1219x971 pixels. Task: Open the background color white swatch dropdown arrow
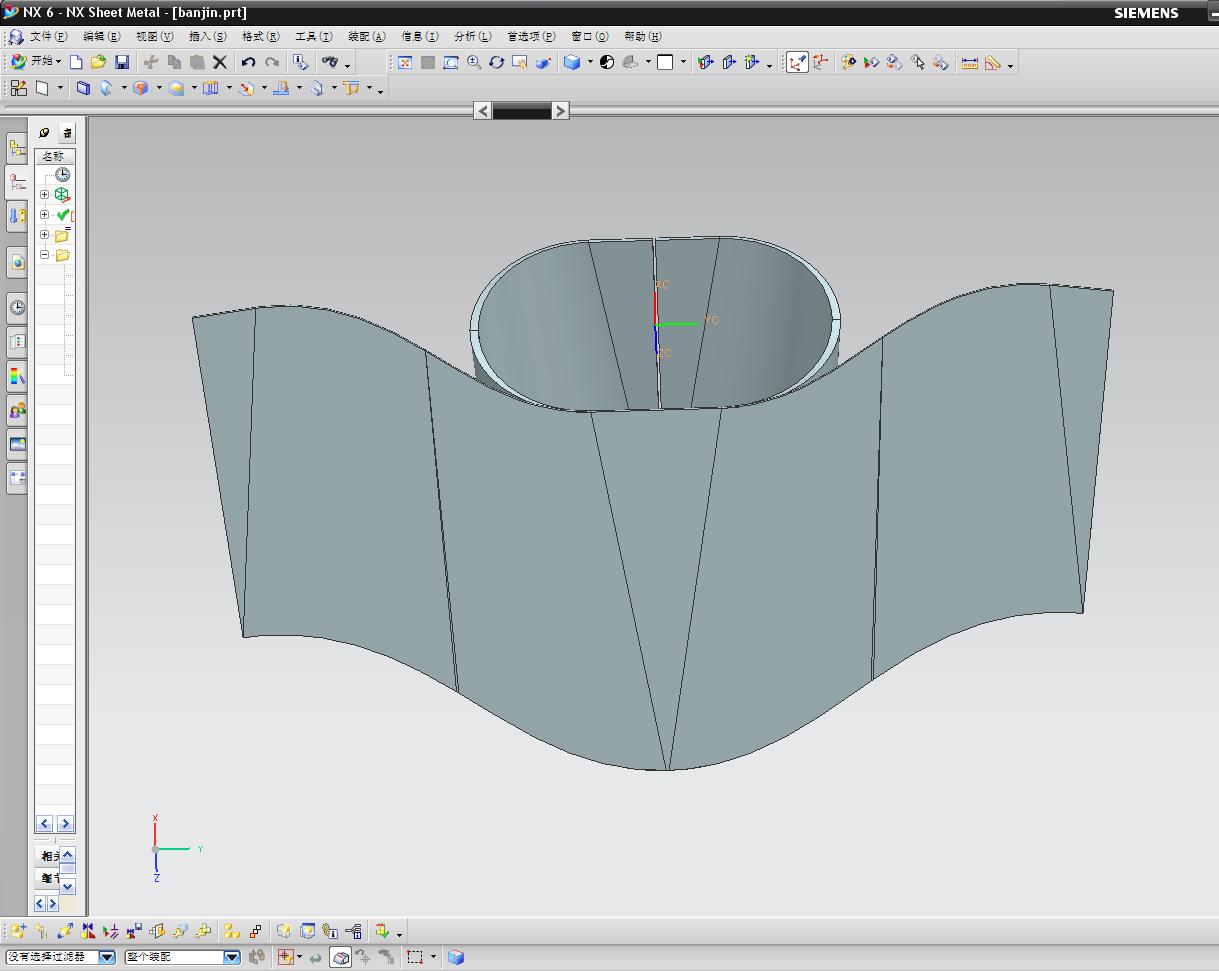(683, 62)
